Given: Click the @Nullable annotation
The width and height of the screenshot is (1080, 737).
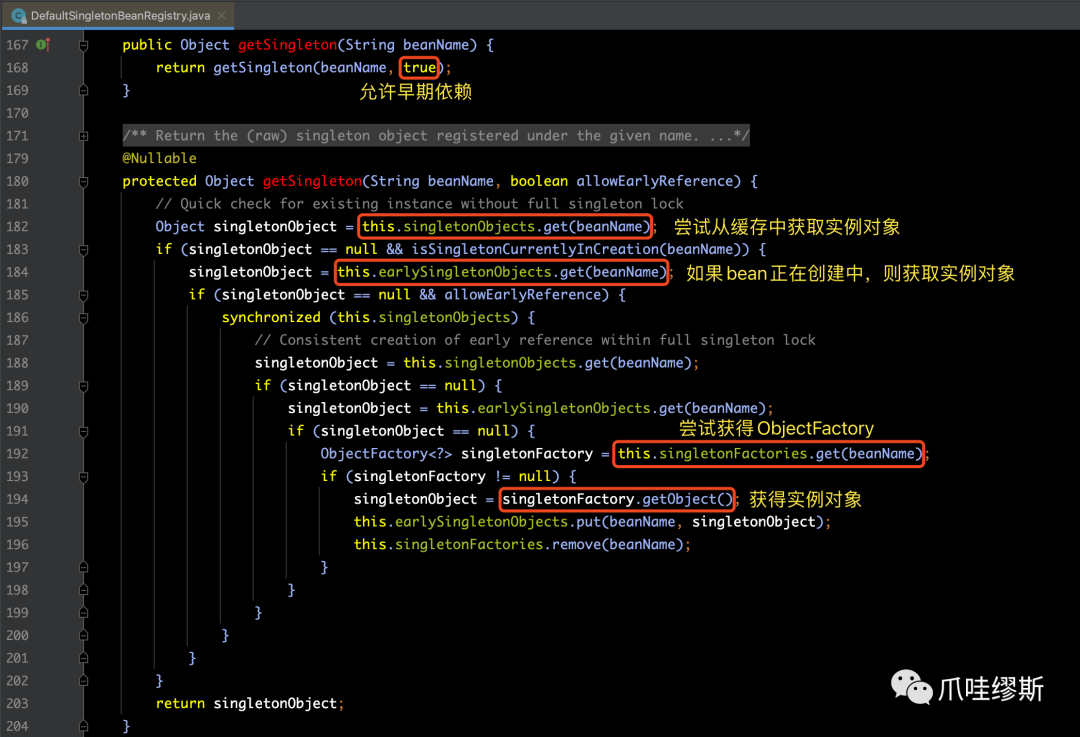Looking at the screenshot, I should point(160,158).
